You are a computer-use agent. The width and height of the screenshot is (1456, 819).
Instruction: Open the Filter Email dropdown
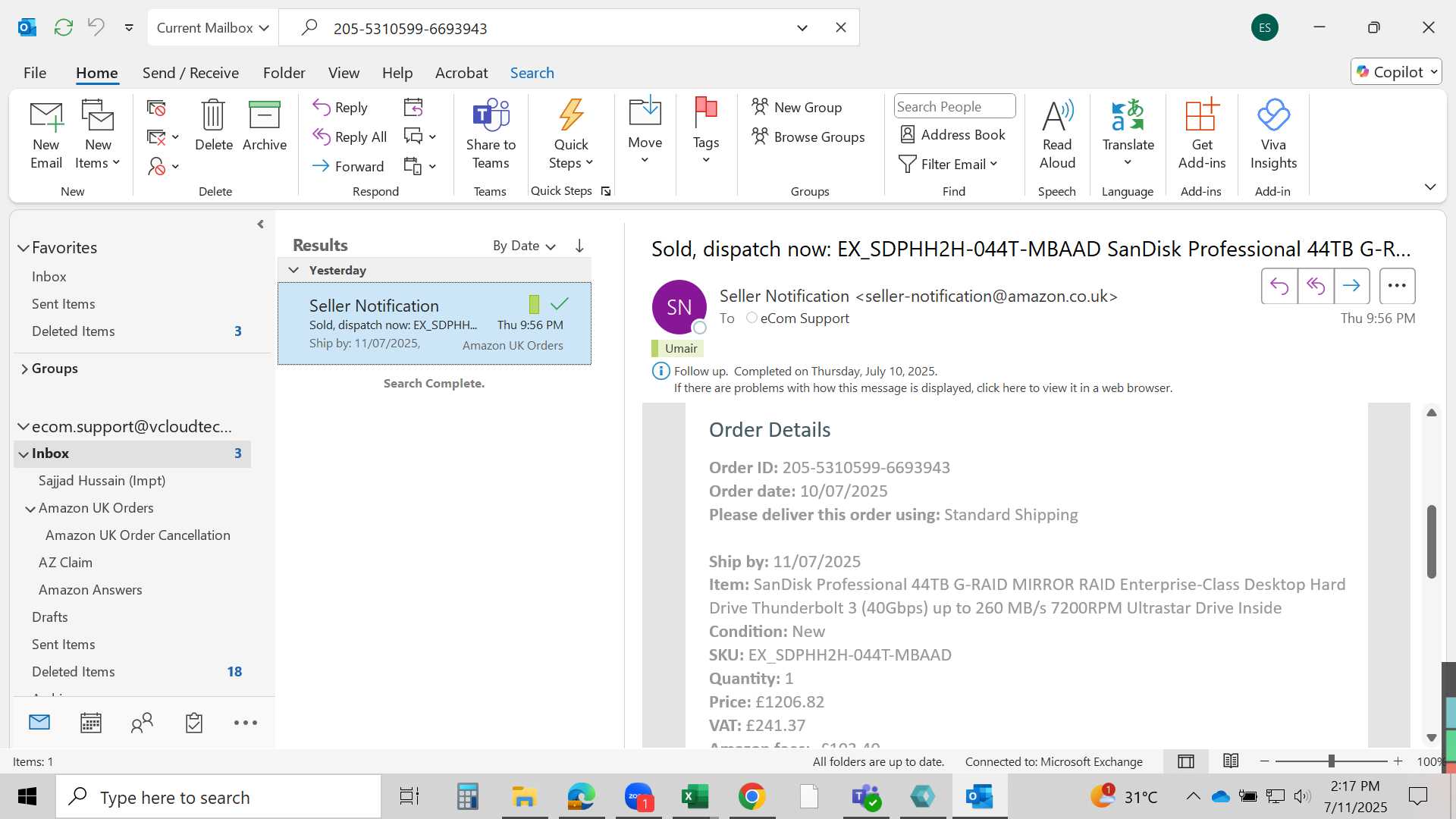(x=949, y=165)
